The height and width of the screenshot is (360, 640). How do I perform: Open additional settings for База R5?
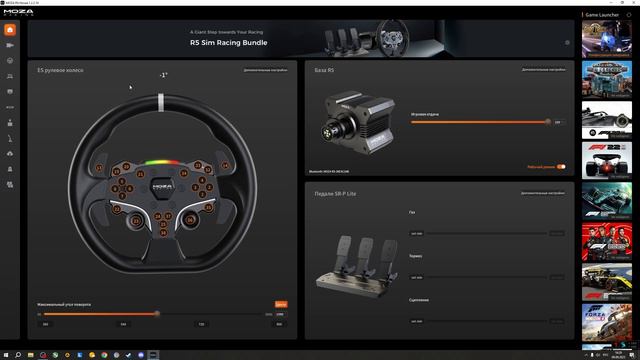click(x=543, y=70)
